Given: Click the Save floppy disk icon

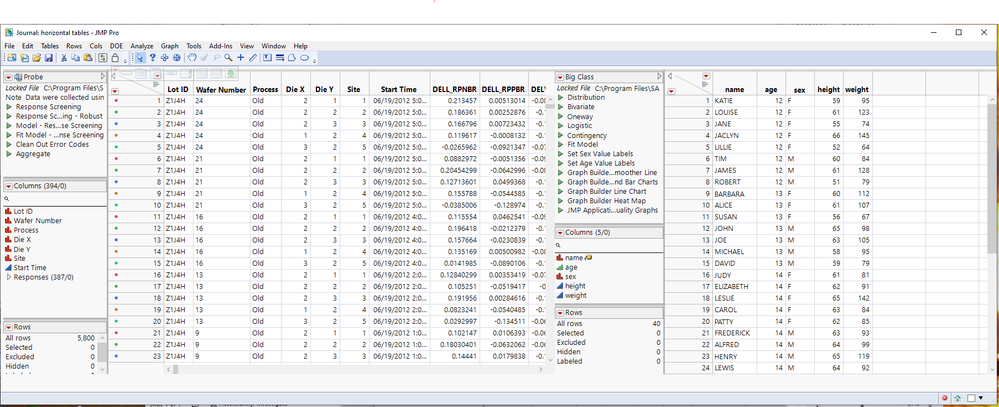Looking at the screenshot, I should pos(48,57).
